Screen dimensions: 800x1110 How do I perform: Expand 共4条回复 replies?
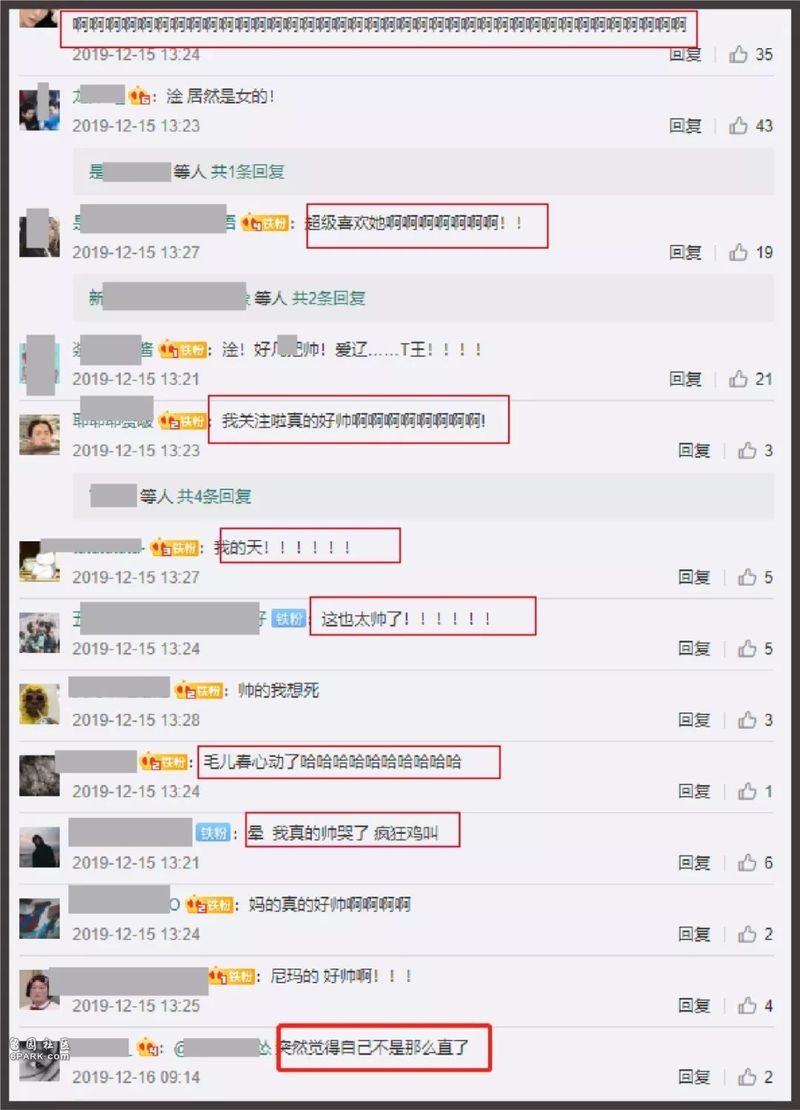(214, 496)
